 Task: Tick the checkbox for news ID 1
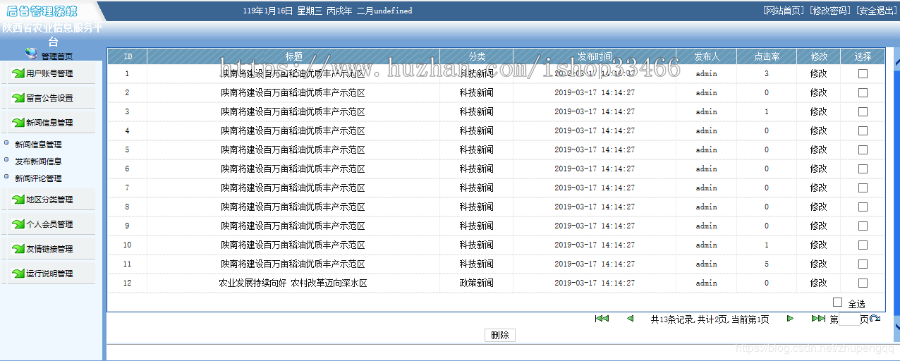(863, 73)
